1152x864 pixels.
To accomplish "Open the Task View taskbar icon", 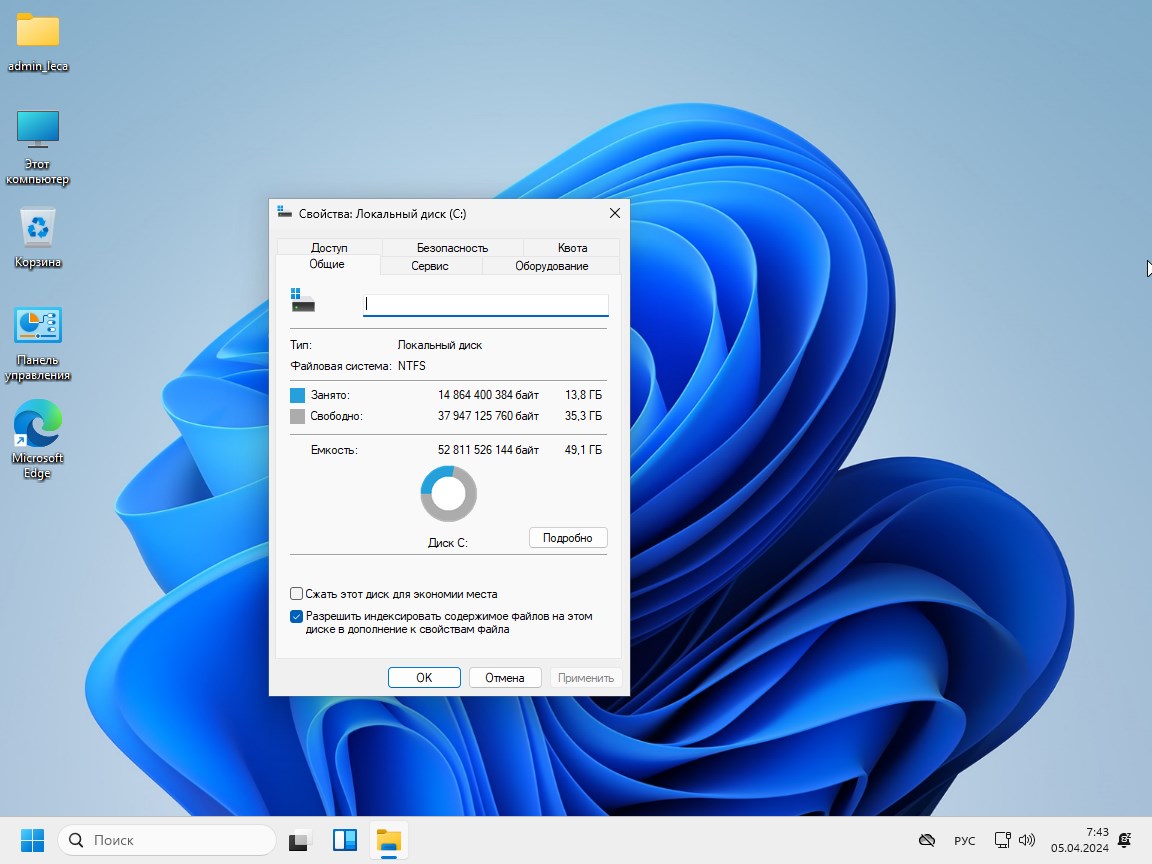I will coord(300,840).
